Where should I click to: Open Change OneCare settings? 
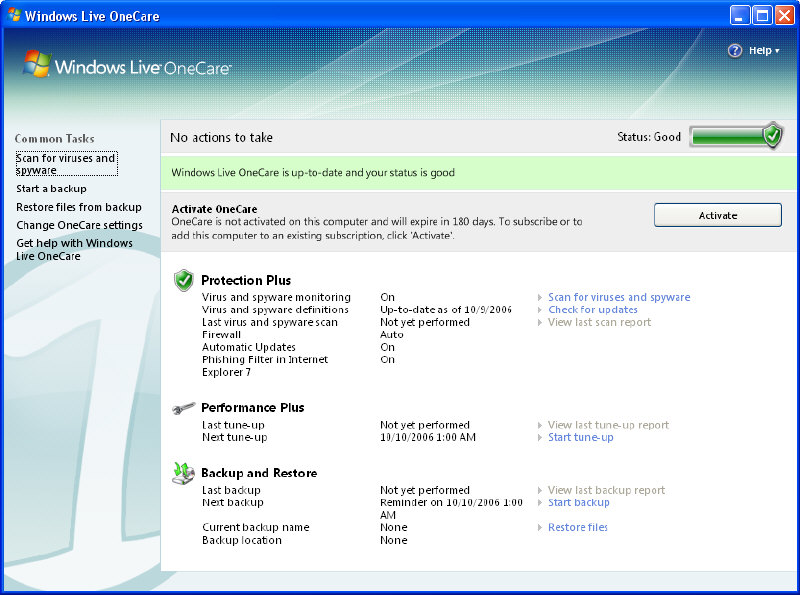pyautogui.click(x=80, y=225)
